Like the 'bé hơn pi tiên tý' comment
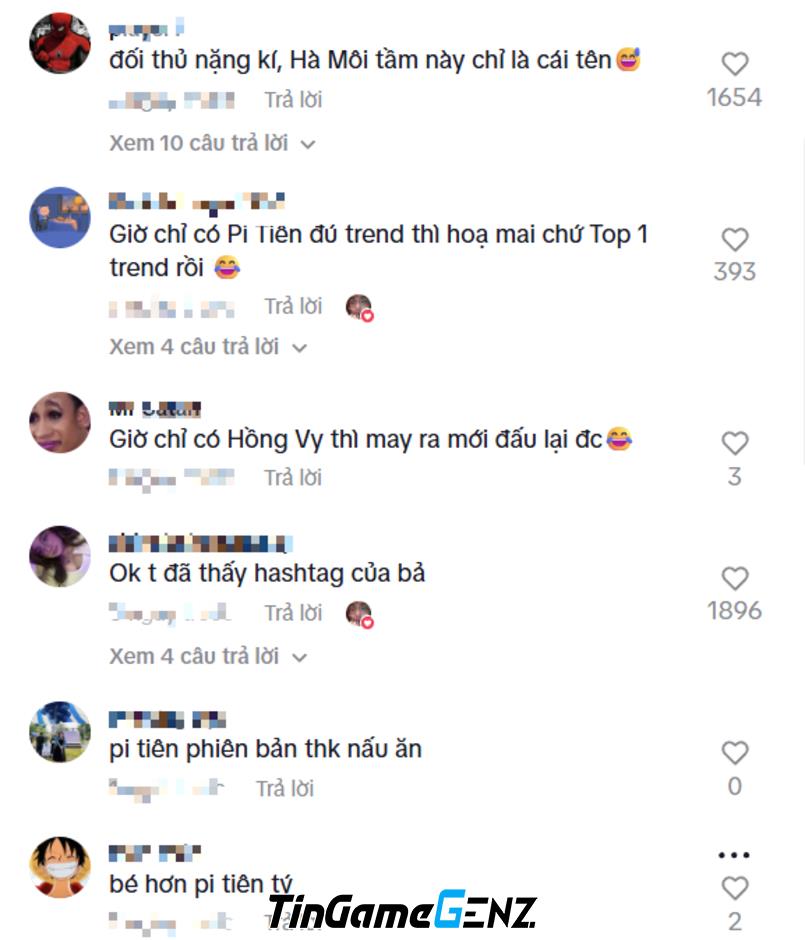 [x=734, y=888]
